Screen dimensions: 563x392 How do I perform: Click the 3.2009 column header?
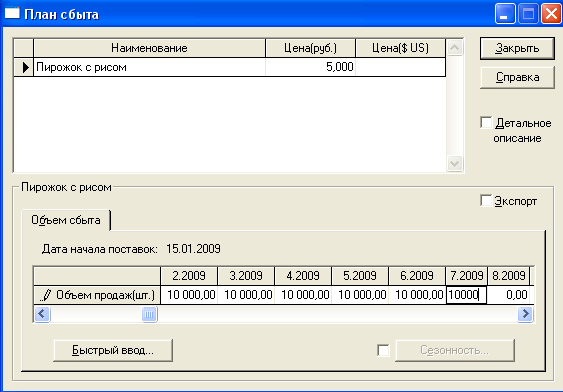246,276
